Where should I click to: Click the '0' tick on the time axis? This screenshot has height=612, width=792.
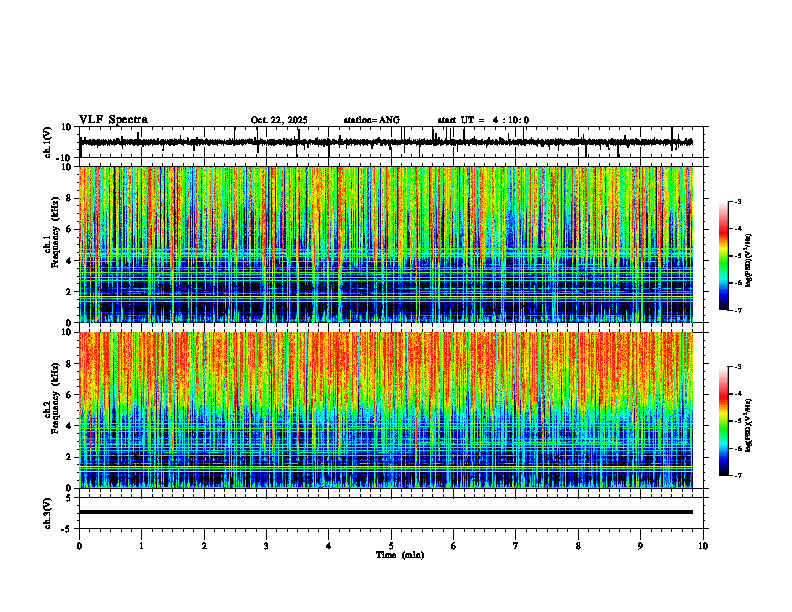(79, 546)
